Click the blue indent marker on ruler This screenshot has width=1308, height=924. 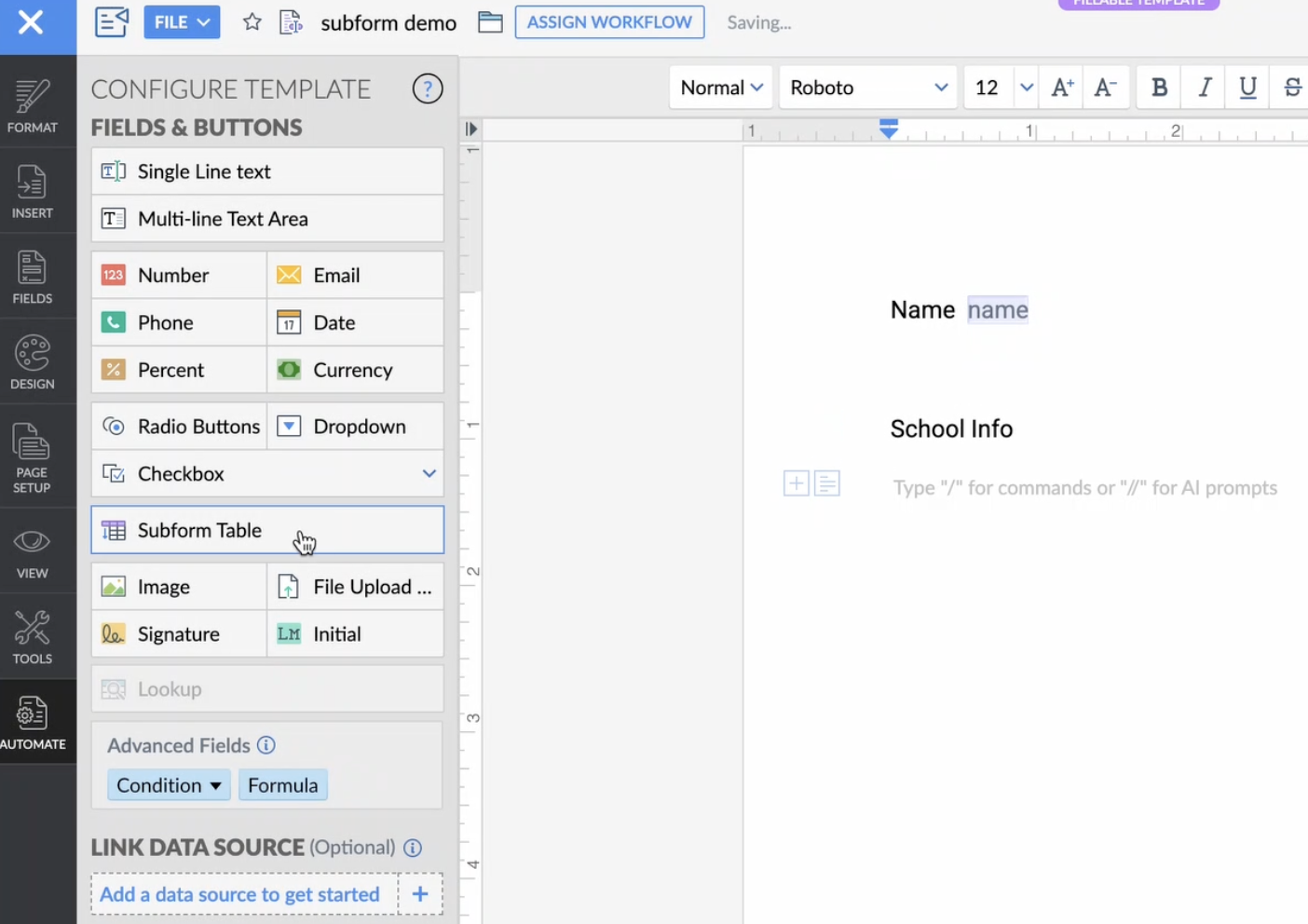(x=889, y=129)
